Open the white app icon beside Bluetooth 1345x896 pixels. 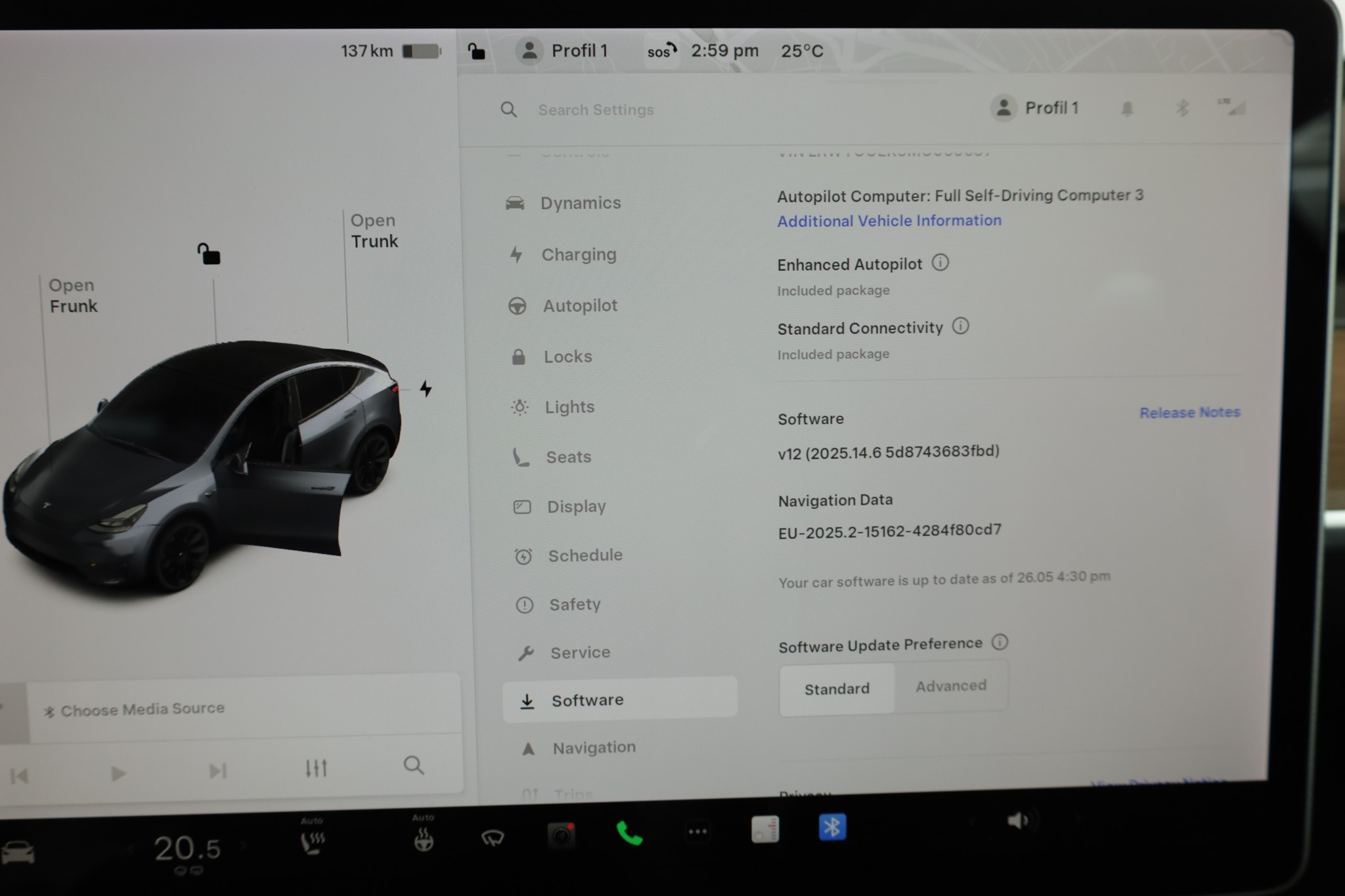[x=765, y=829]
